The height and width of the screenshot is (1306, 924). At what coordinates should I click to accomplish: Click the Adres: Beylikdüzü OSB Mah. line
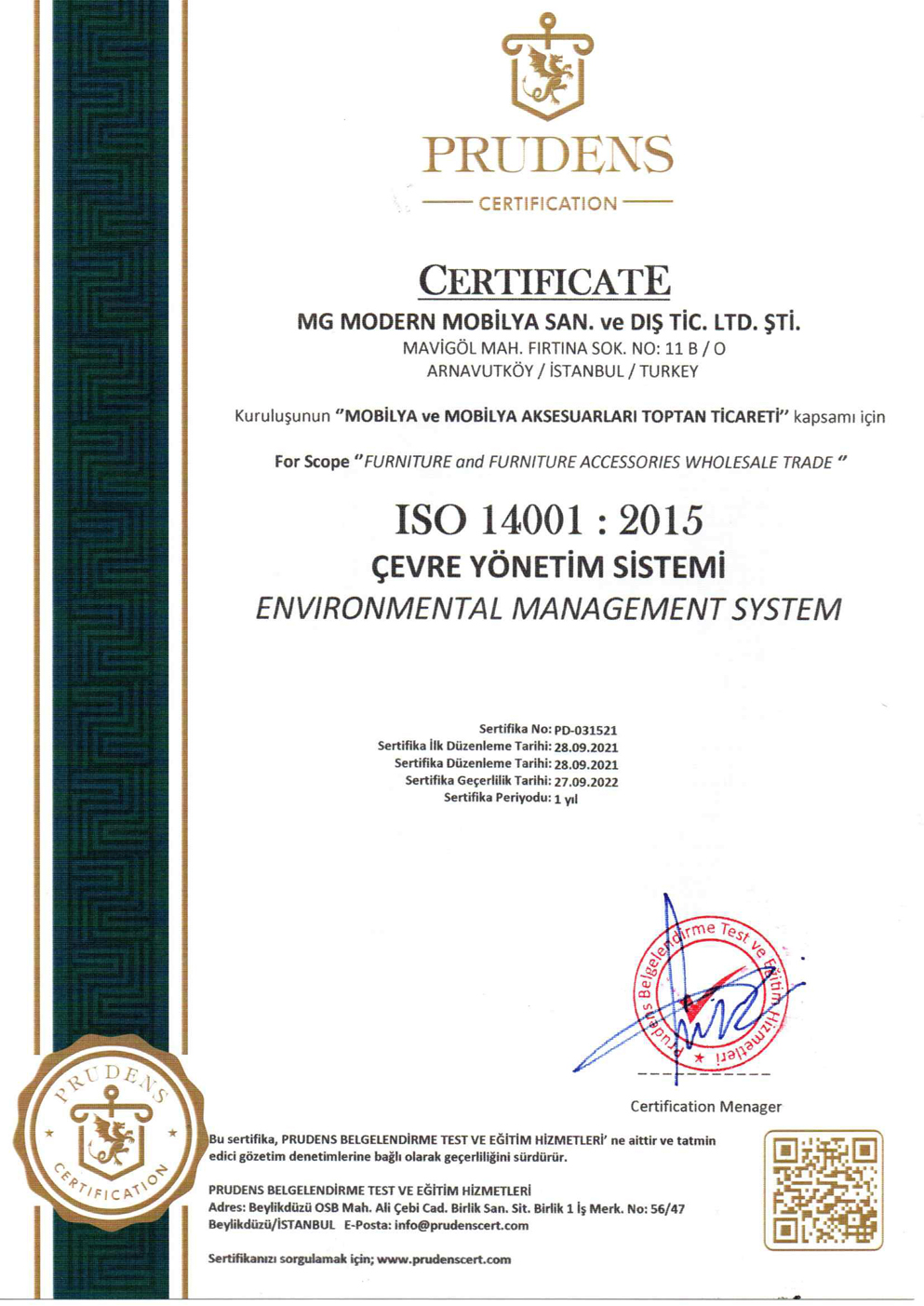447,1208
